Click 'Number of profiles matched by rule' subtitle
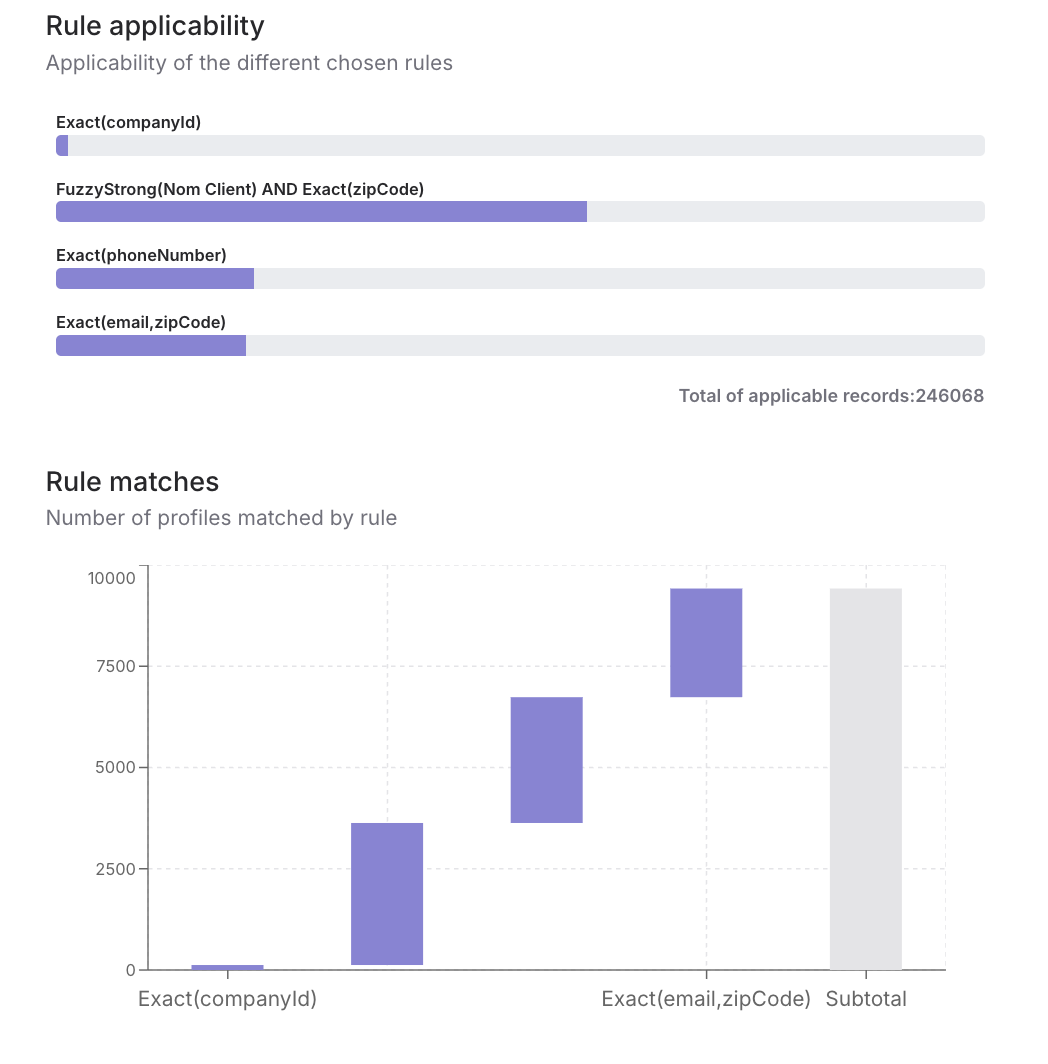Viewport: 1048px width, 1064px height. click(221, 518)
